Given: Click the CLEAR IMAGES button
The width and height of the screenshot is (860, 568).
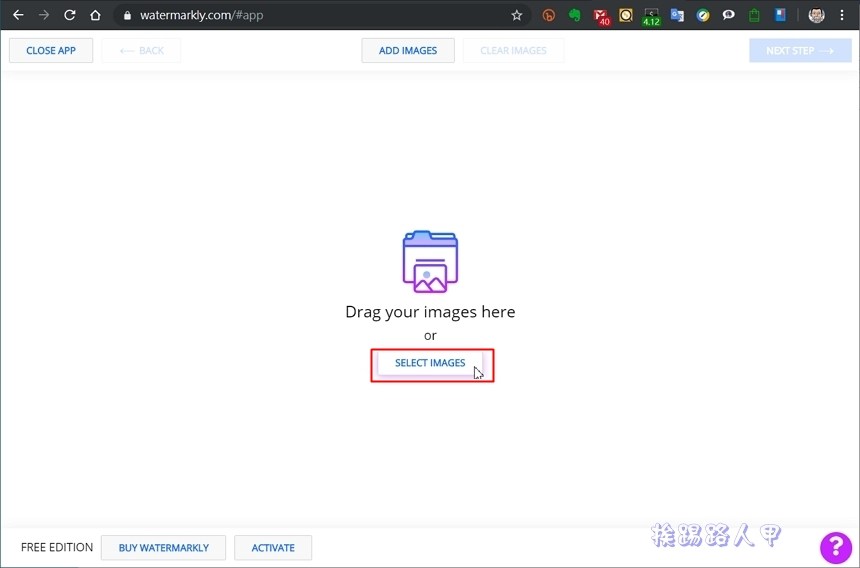Looking at the screenshot, I should coord(513,50).
